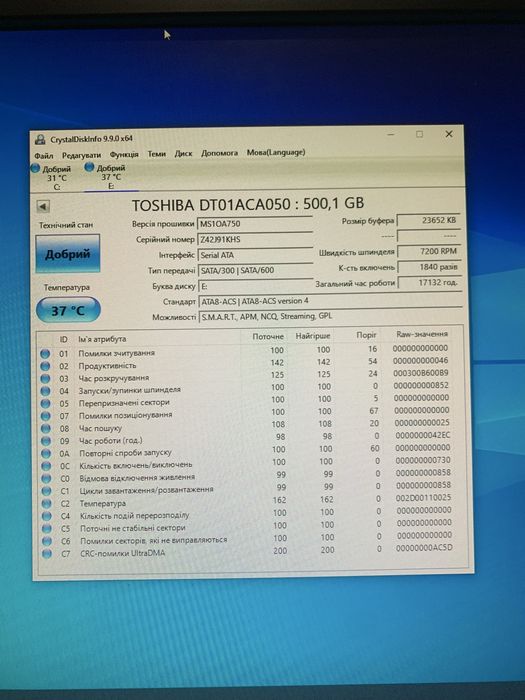525x700 pixels.
Task: Click the CrystalDiskInfo title bar app icon
Action: coord(40,139)
